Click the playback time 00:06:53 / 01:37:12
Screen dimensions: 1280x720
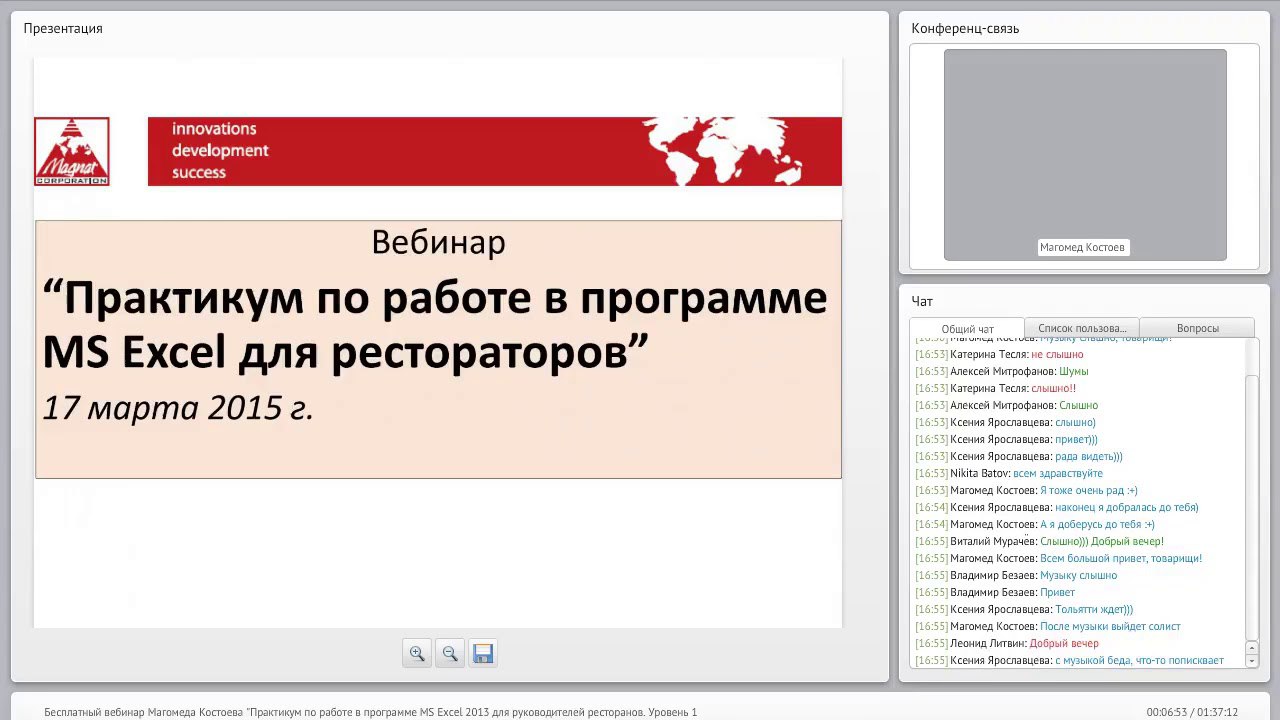[1192, 712]
